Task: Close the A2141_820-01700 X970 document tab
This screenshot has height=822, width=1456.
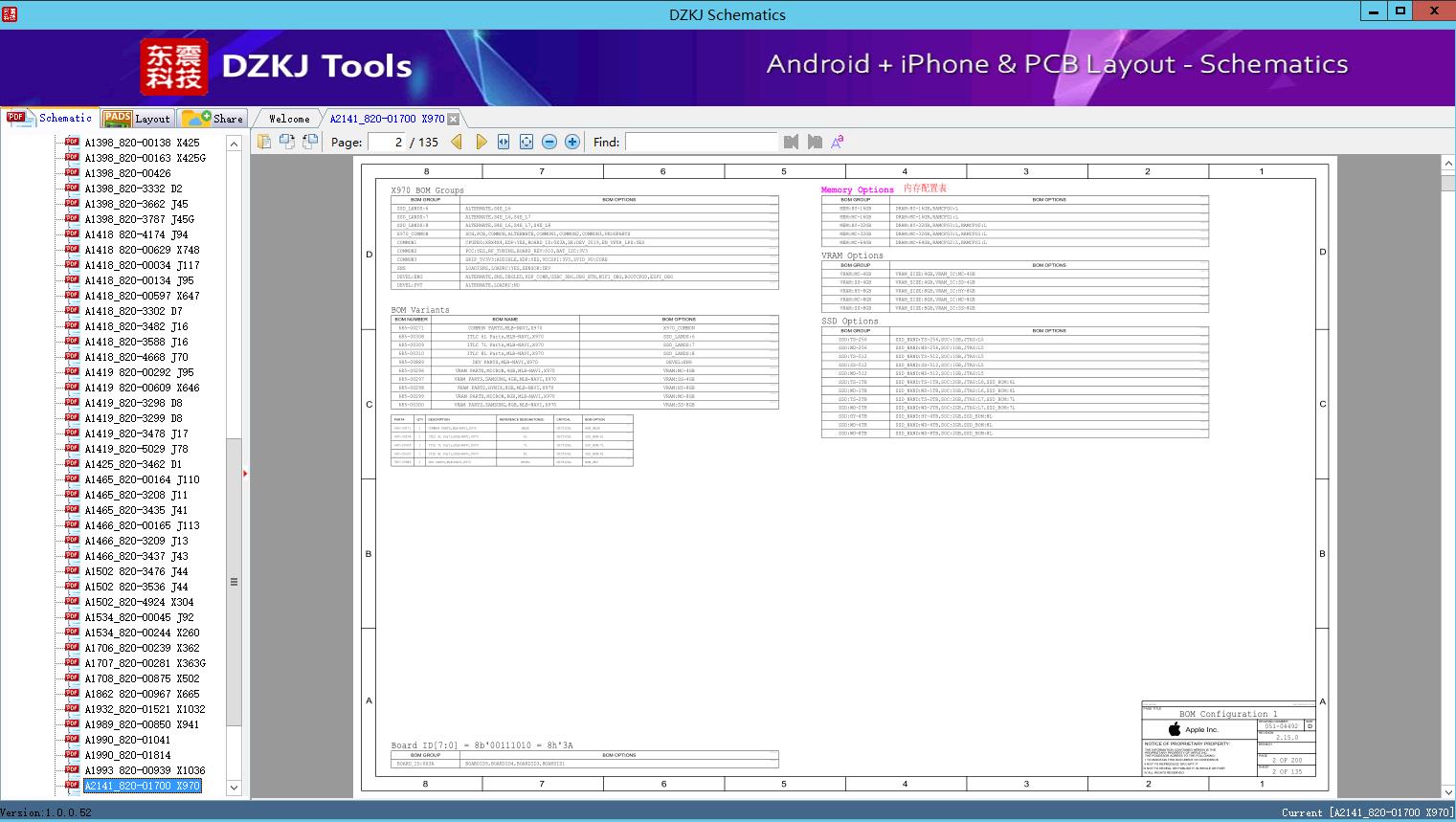Action: point(454,119)
